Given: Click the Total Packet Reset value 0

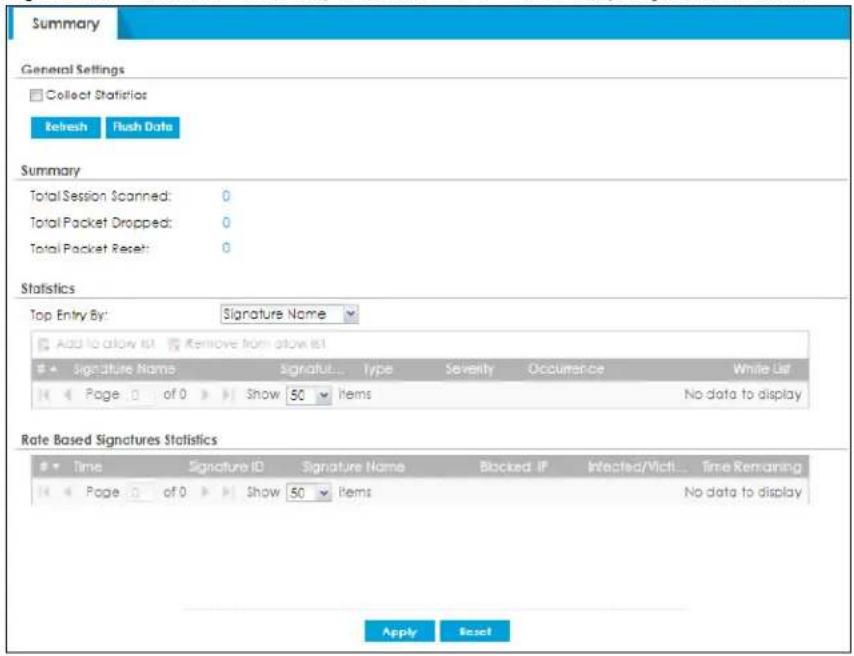Looking at the screenshot, I should coord(226,248).
